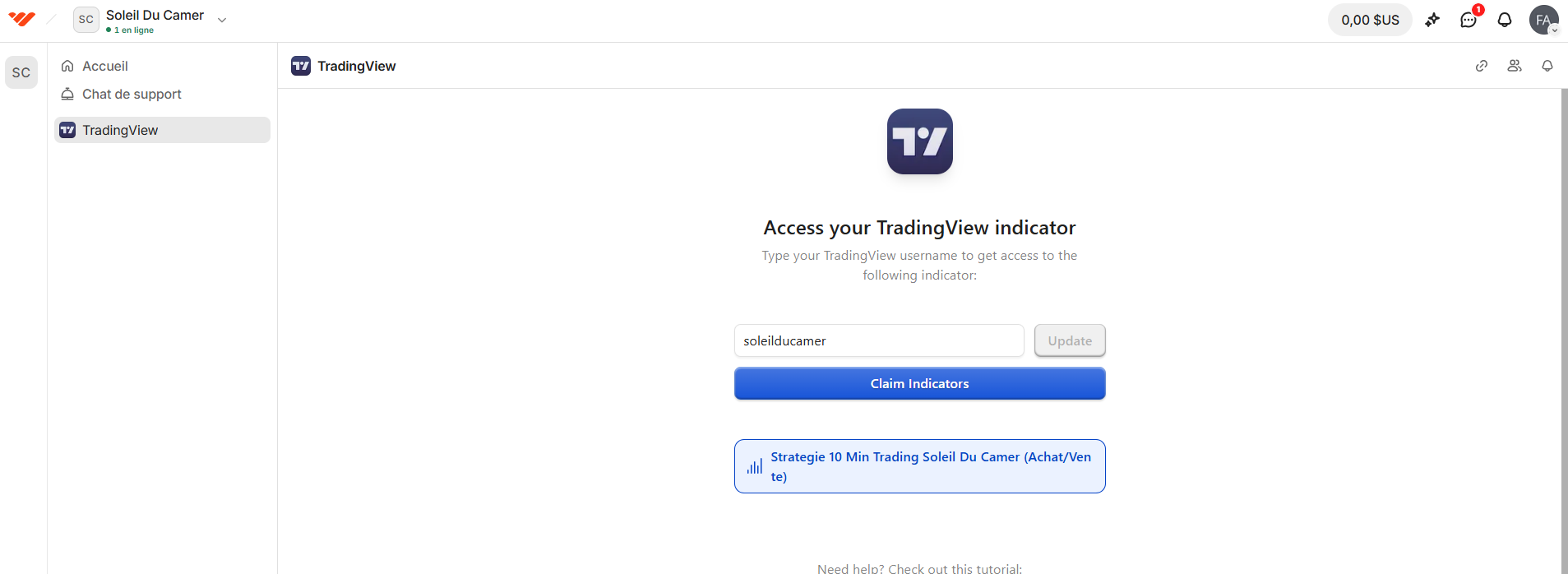Go to Accueil
1568x574 pixels.
coord(162,66)
